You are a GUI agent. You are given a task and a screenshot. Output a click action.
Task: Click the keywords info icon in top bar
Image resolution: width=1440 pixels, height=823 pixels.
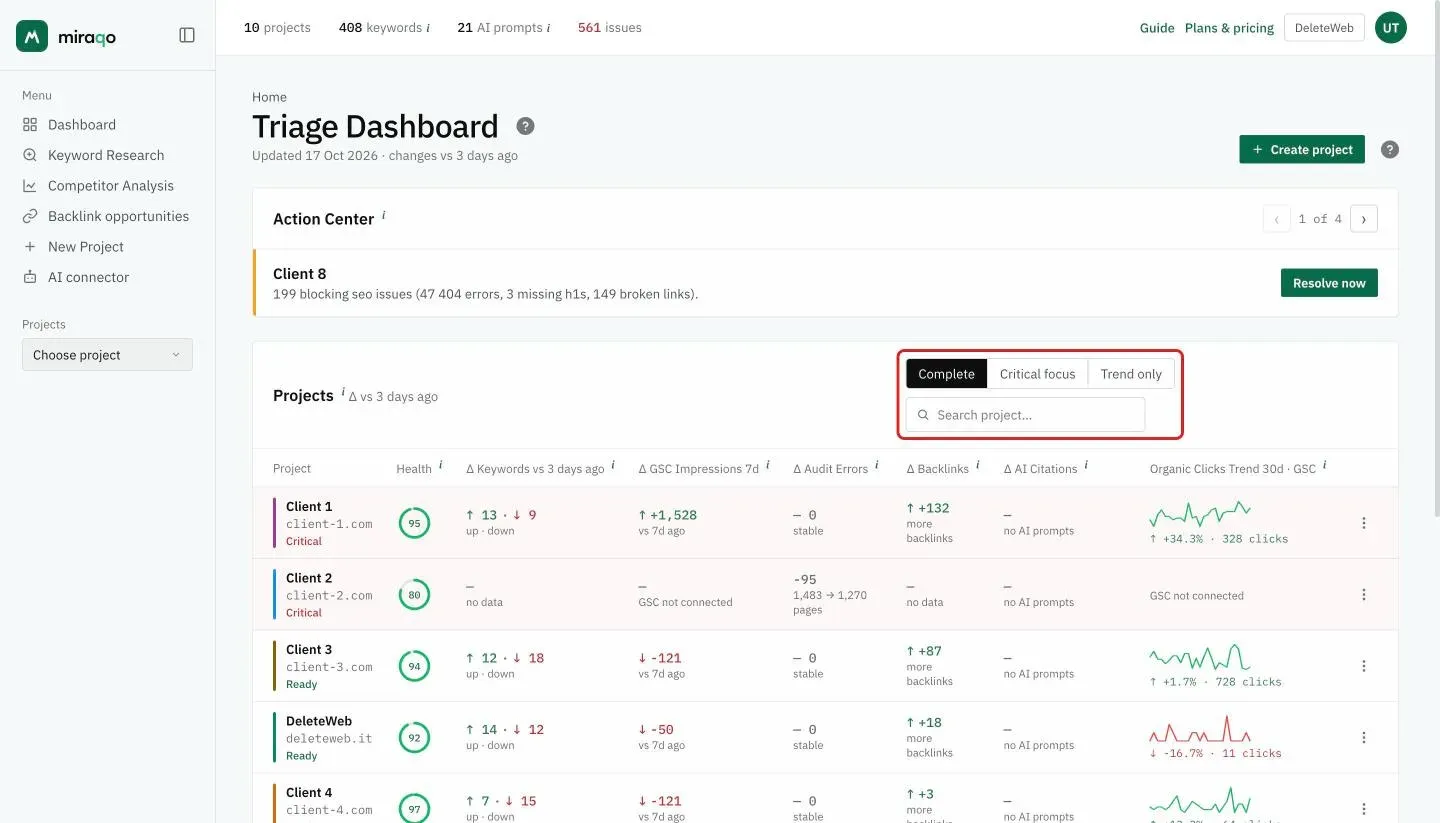(428, 28)
